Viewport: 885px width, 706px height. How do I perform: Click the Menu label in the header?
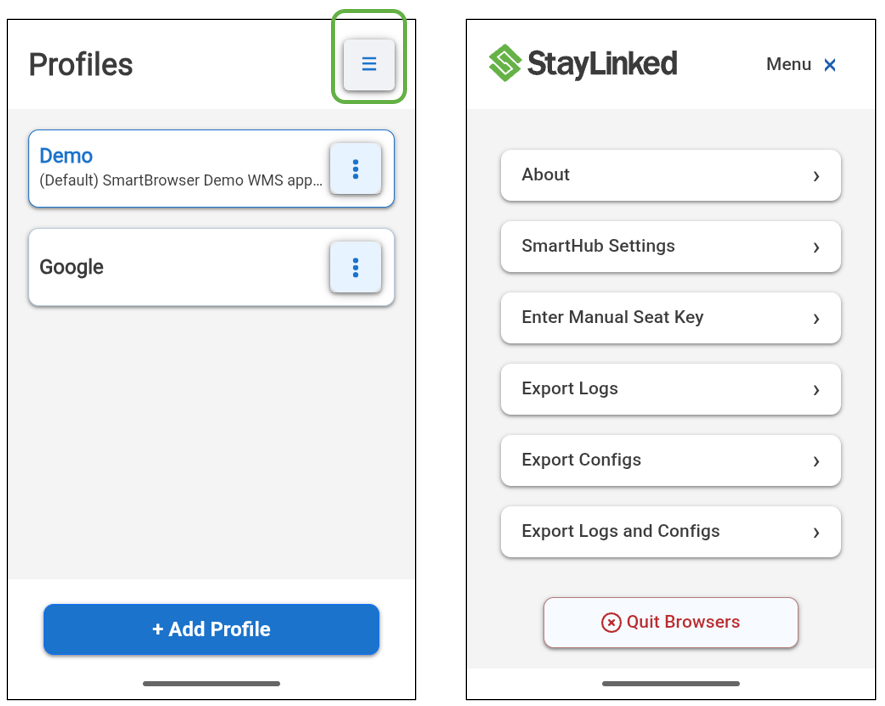(788, 65)
